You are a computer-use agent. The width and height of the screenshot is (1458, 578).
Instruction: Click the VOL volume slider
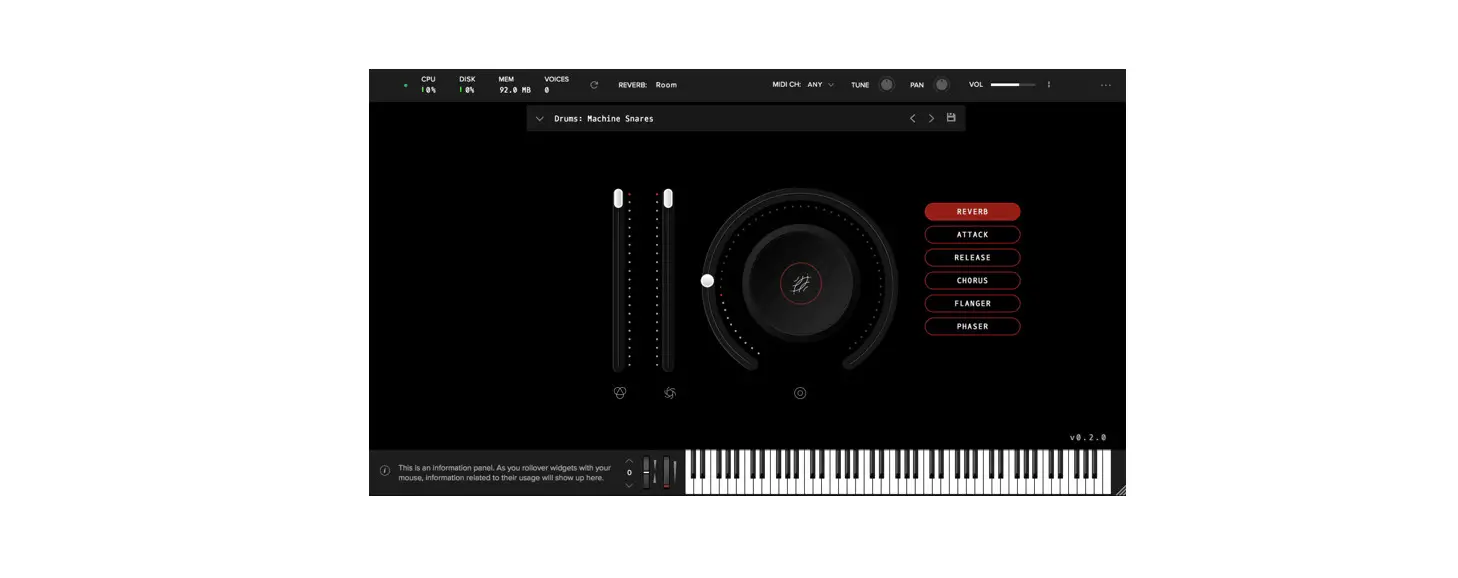pos(1014,85)
